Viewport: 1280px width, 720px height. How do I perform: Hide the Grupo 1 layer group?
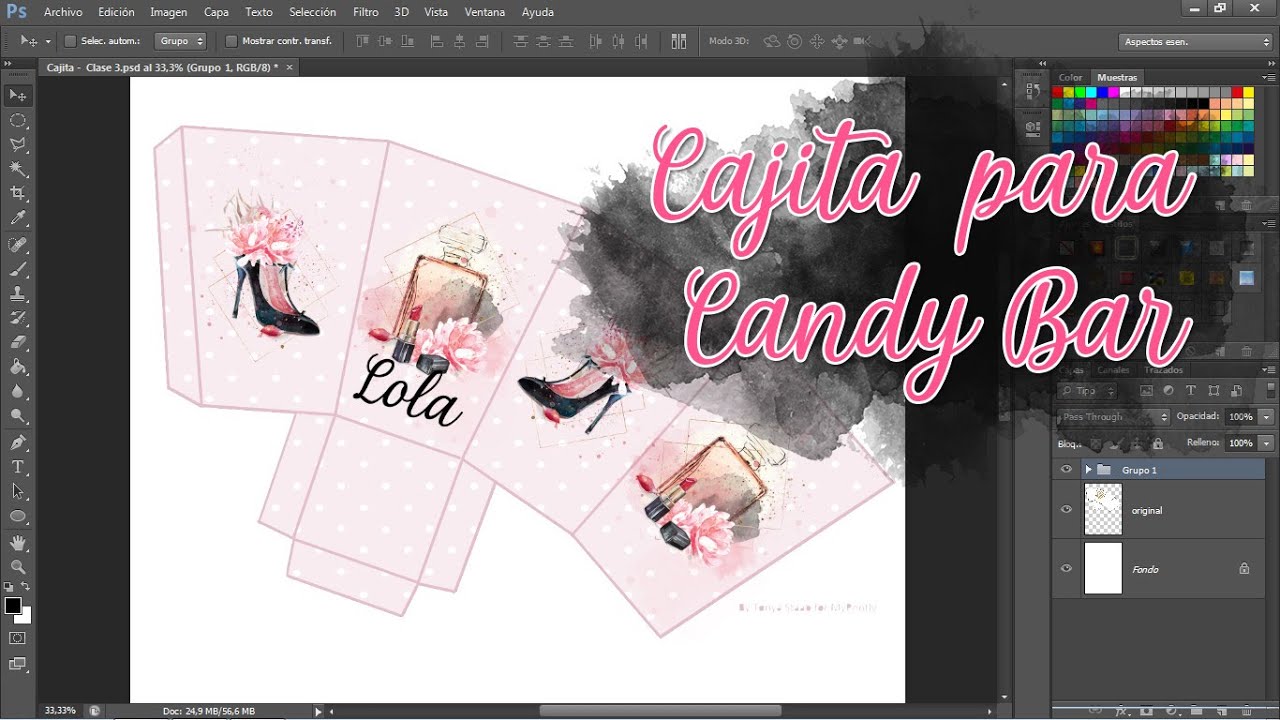tap(1066, 469)
